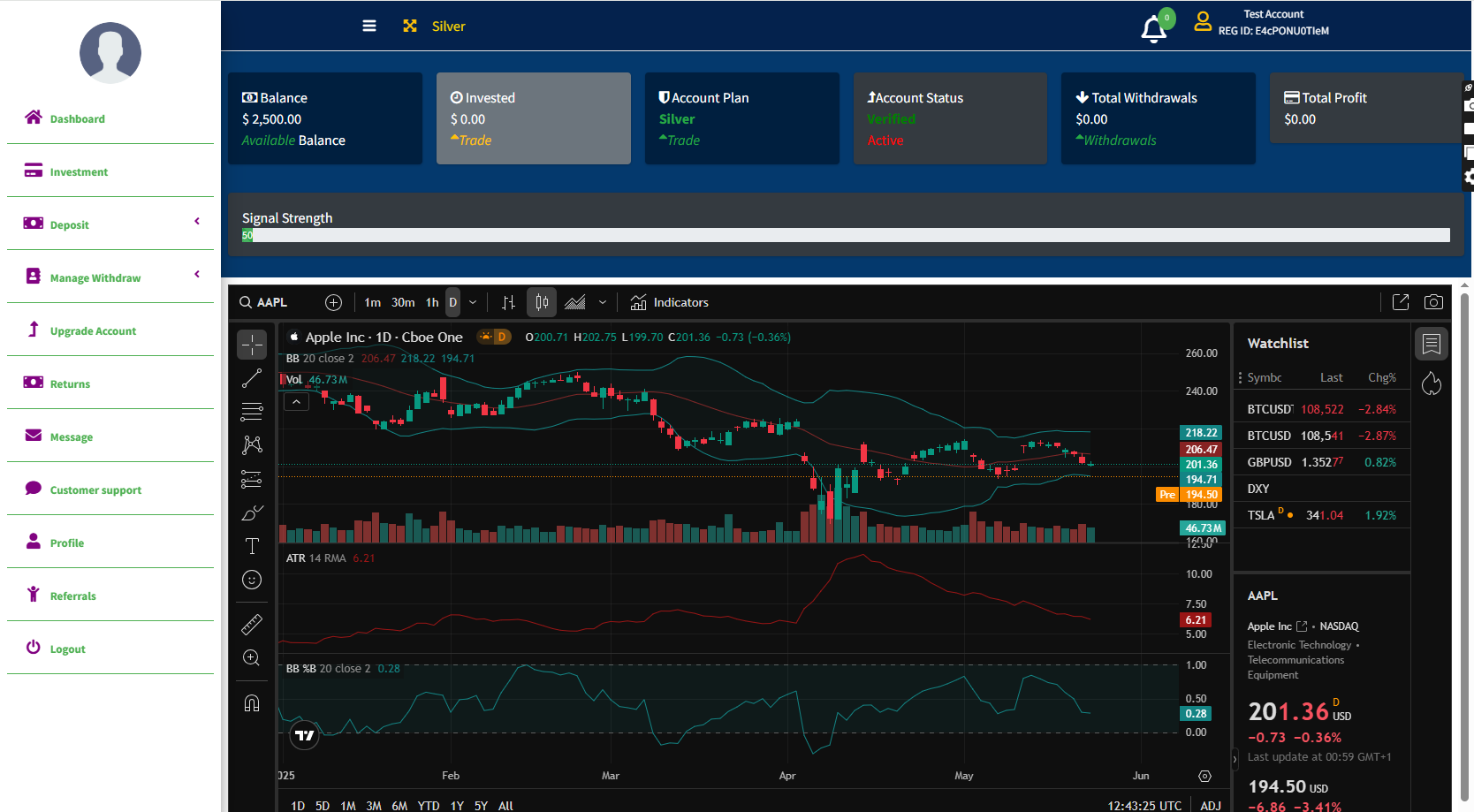Click the notification bell icon
Image resolution: width=1474 pixels, height=812 pixels.
pyautogui.click(x=1153, y=29)
